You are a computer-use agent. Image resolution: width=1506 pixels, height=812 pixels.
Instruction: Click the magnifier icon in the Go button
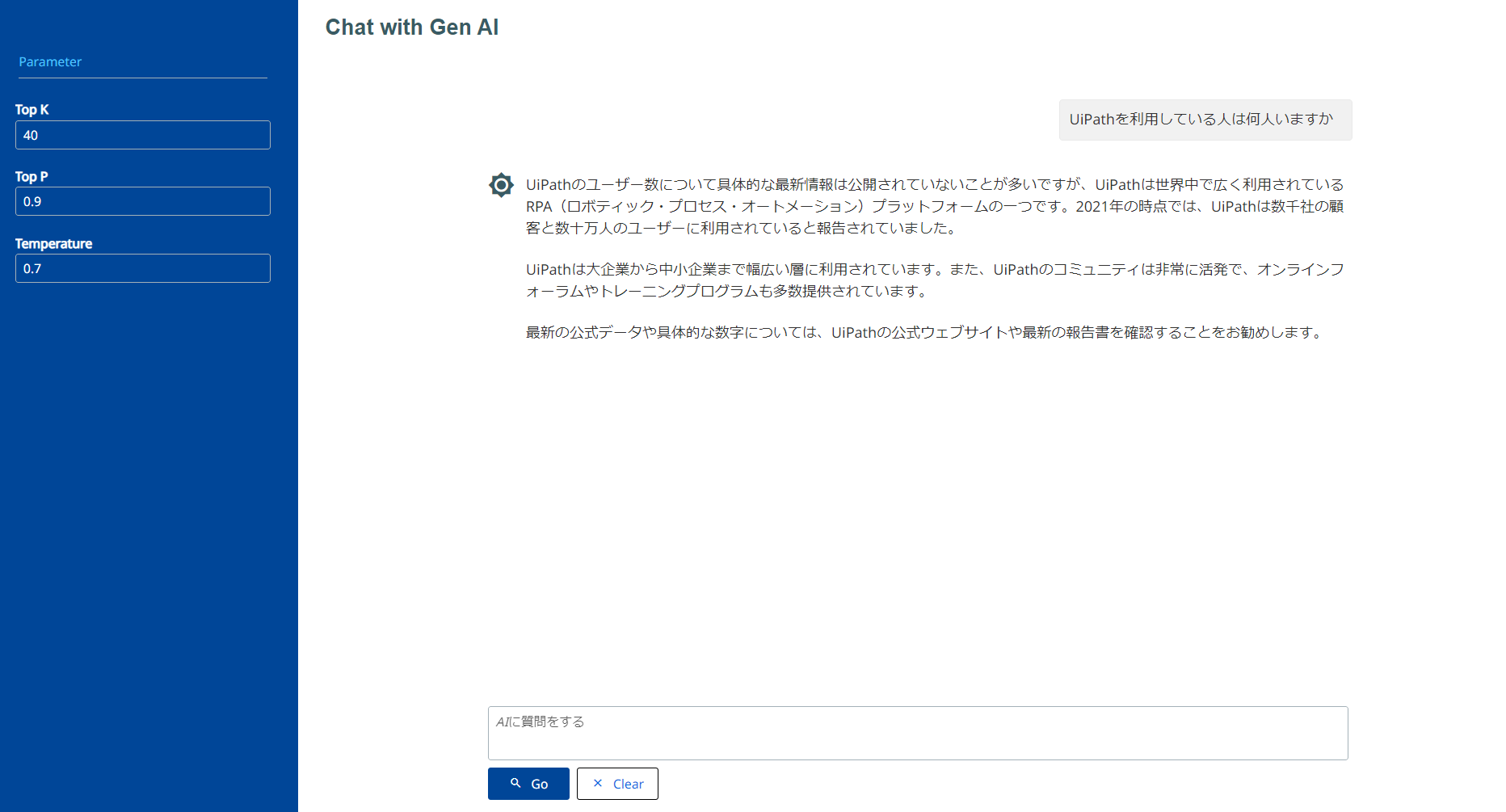[515, 783]
